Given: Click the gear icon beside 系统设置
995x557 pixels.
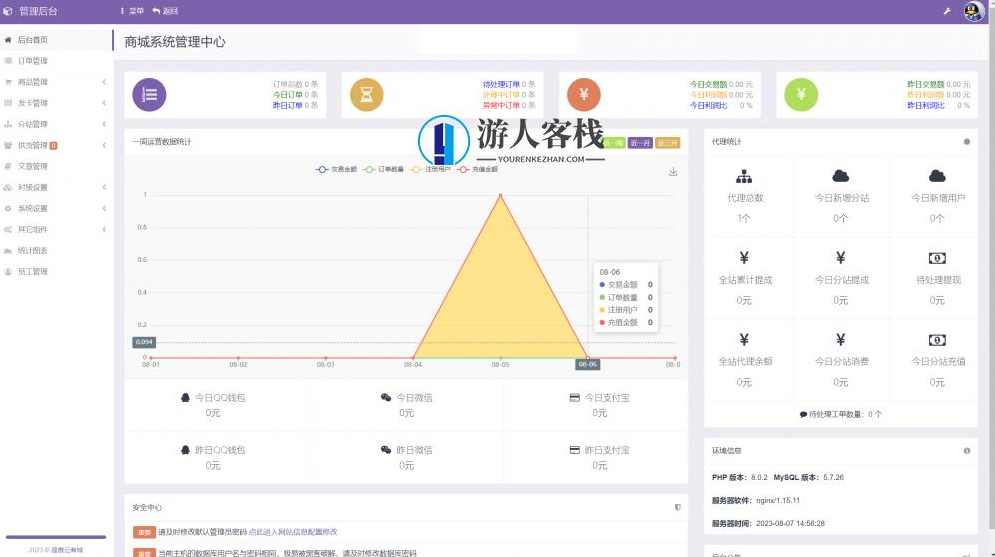Looking at the screenshot, I should [x=8, y=208].
